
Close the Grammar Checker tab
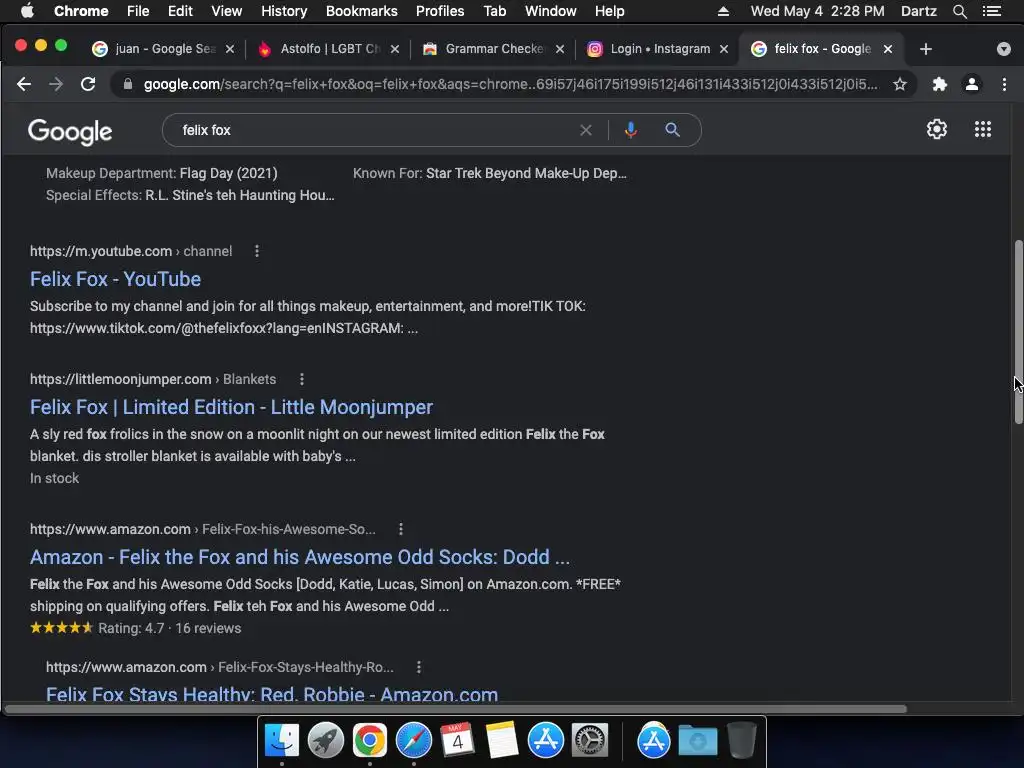pyautogui.click(x=560, y=49)
